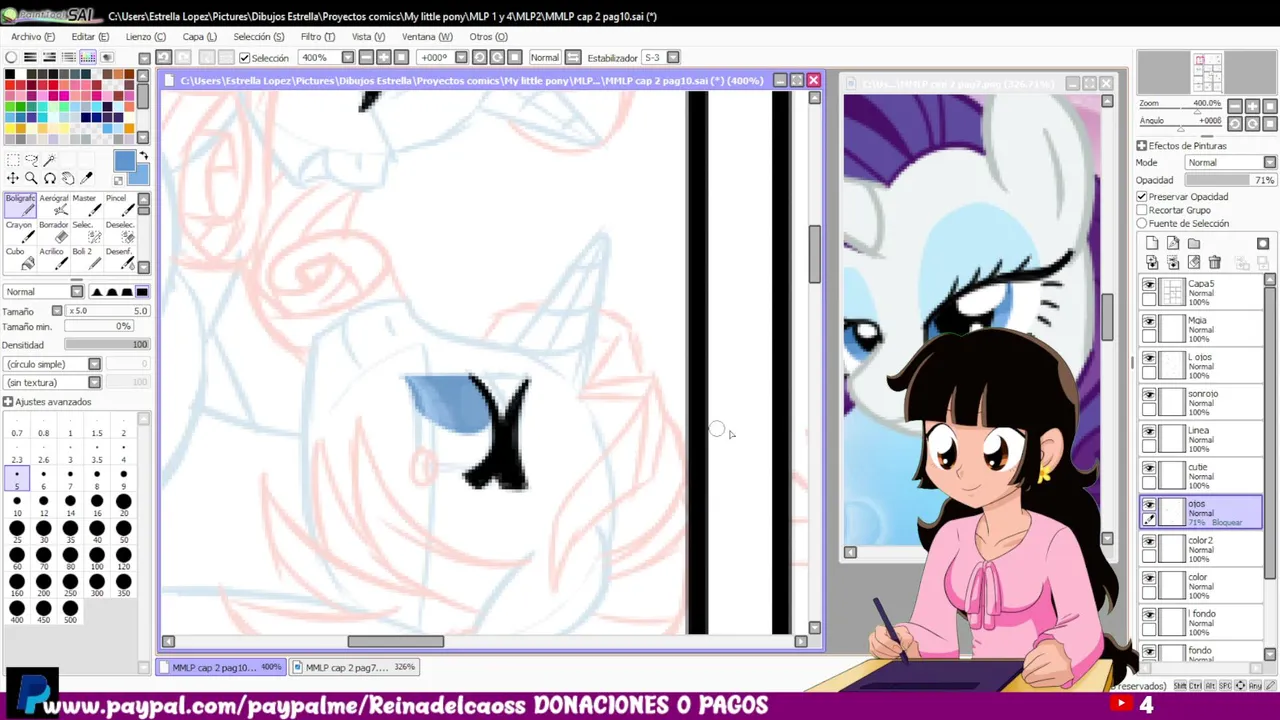1280x720 pixels.
Task: Open the Estabilizador S-3 dropdown
Action: [673, 57]
